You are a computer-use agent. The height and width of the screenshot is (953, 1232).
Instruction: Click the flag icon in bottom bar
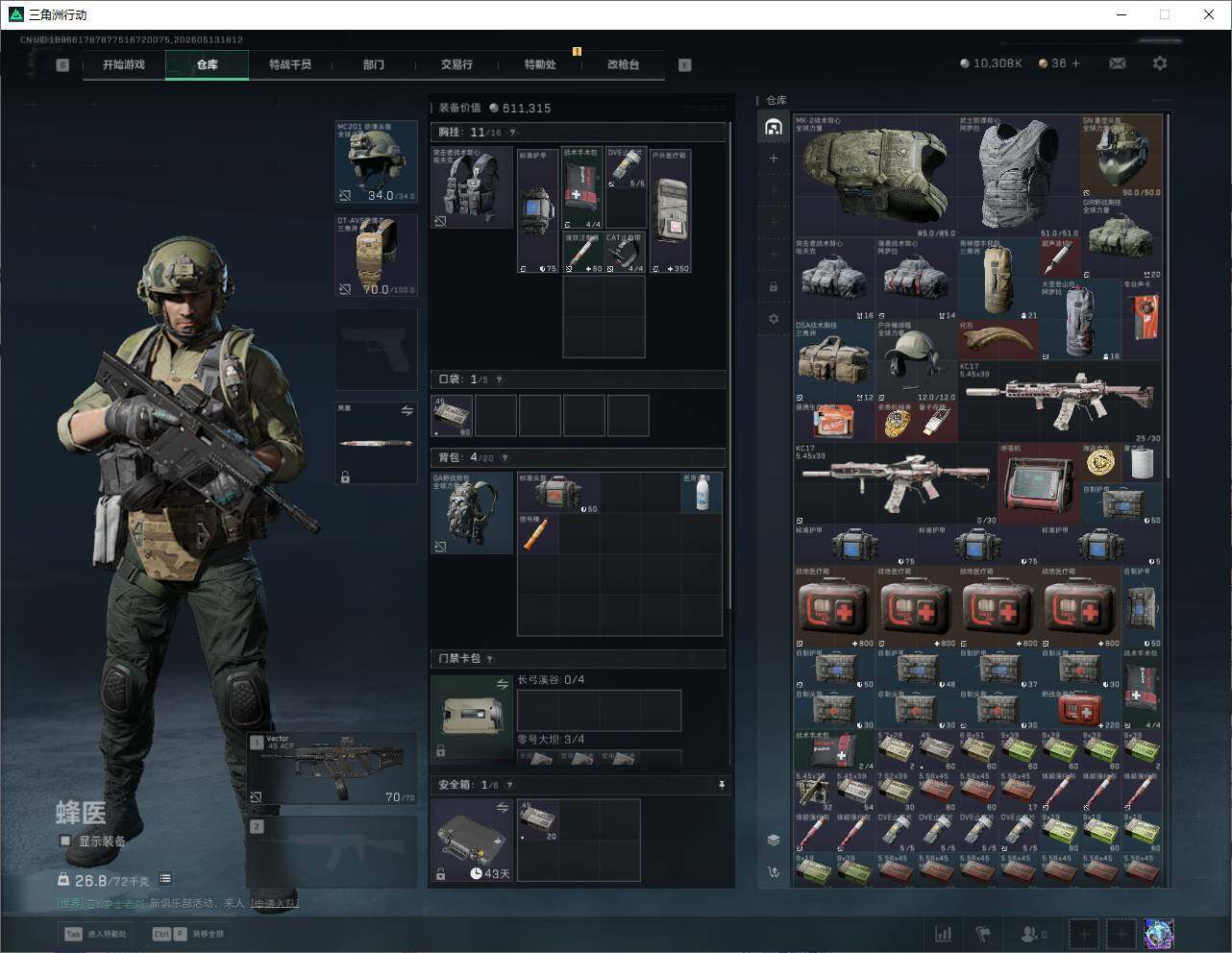[983, 934]
